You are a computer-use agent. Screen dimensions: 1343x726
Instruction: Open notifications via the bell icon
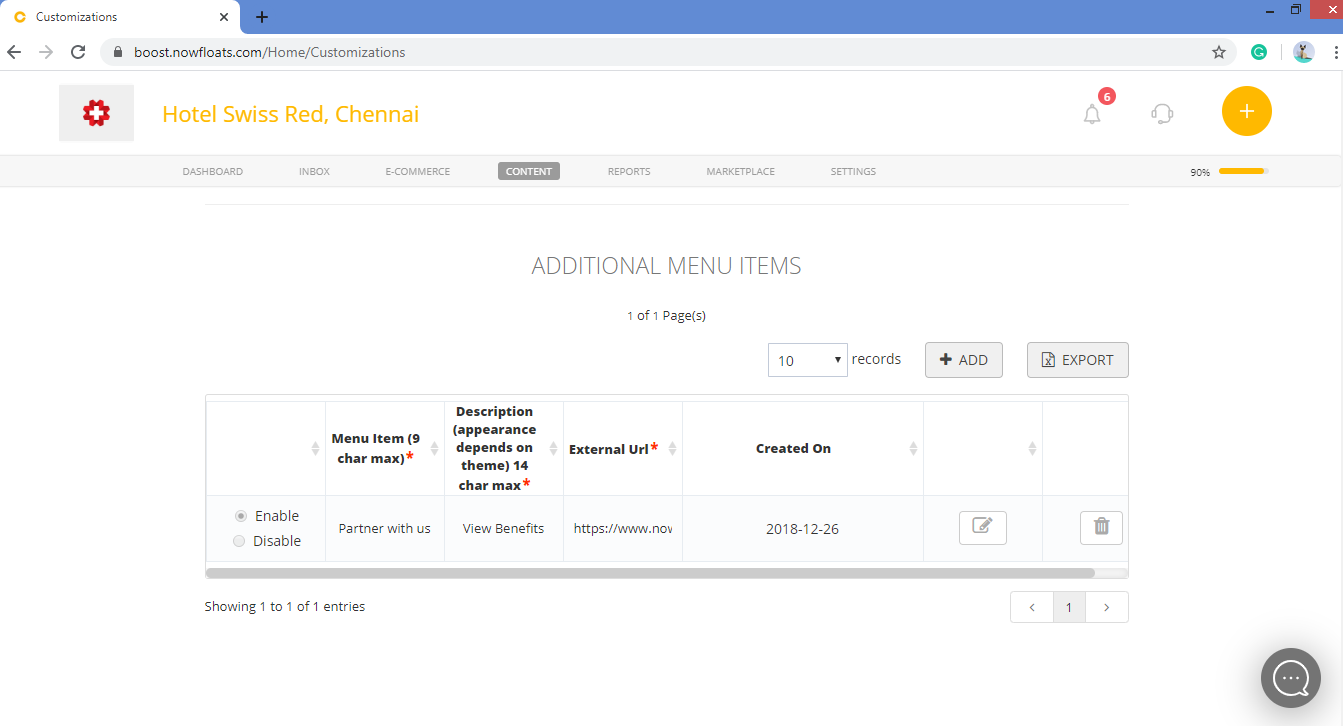[x=1091, y=113]
